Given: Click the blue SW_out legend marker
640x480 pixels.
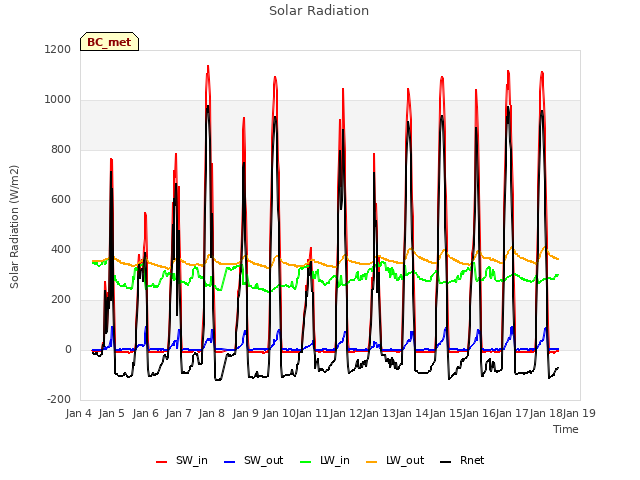Looking at the screenshot, I should coord(230,462).
